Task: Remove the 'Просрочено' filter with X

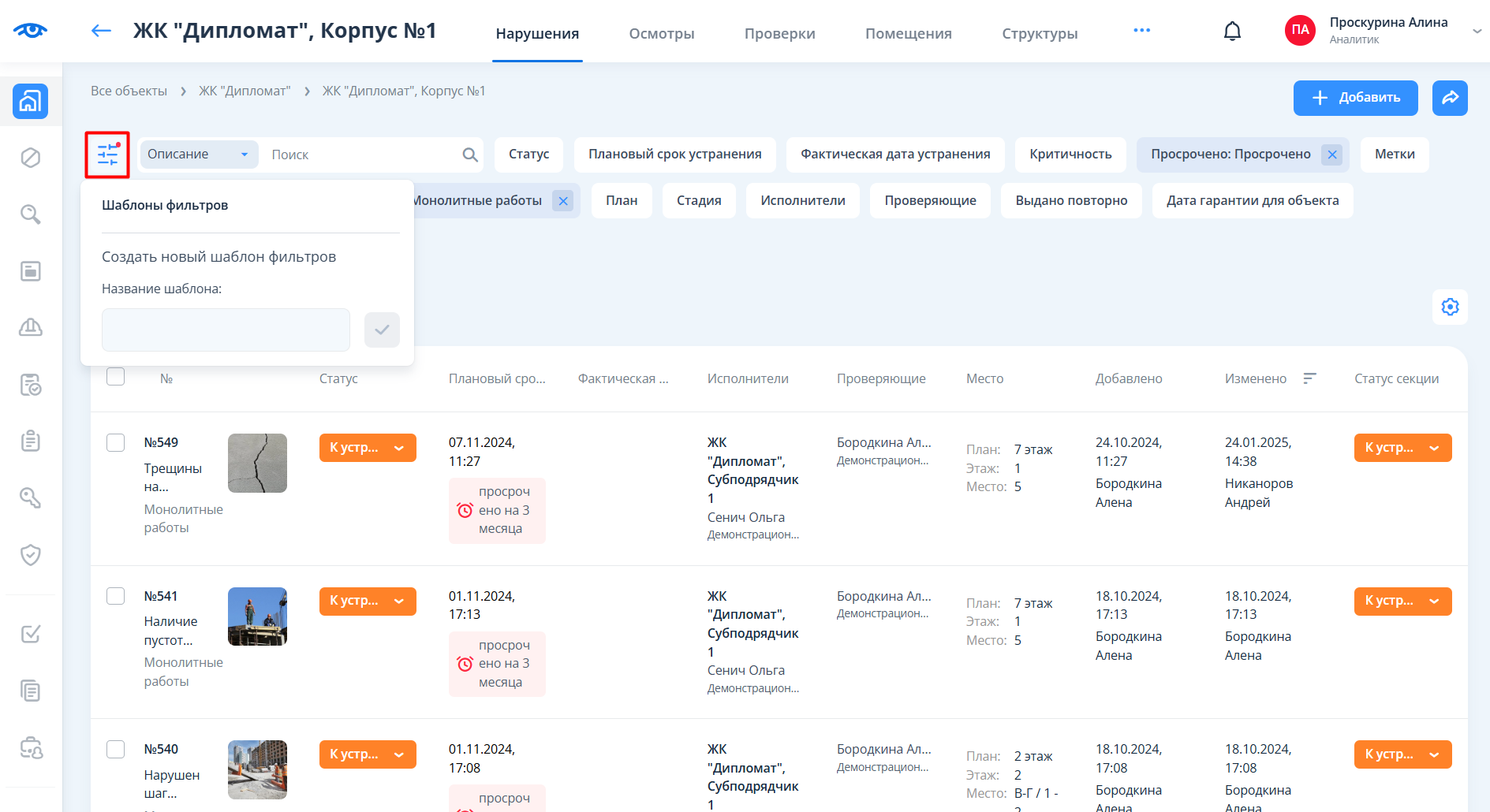Action: tap(1332, 155)
